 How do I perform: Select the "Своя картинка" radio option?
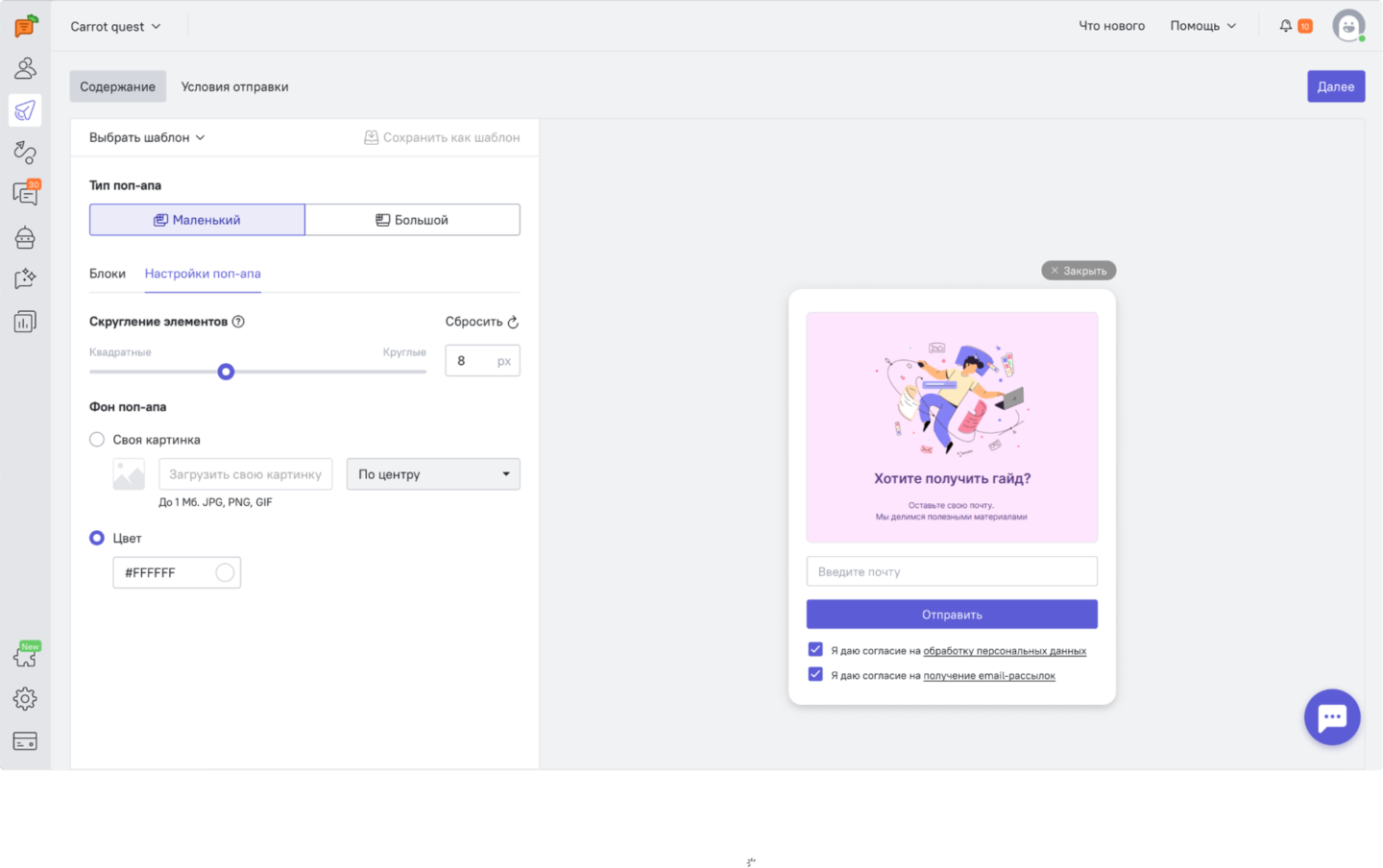point(97,440)
